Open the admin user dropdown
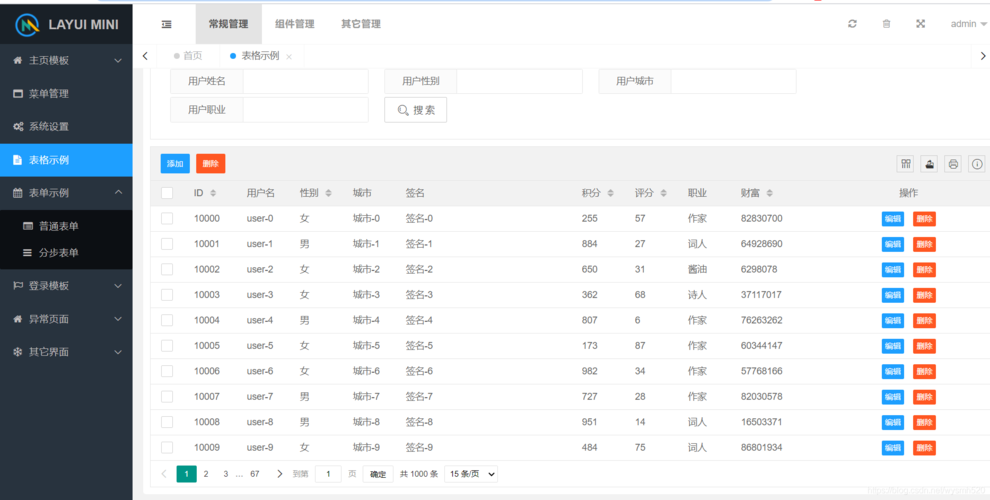This screenshot has height=500, width=990. coord(969,24)
